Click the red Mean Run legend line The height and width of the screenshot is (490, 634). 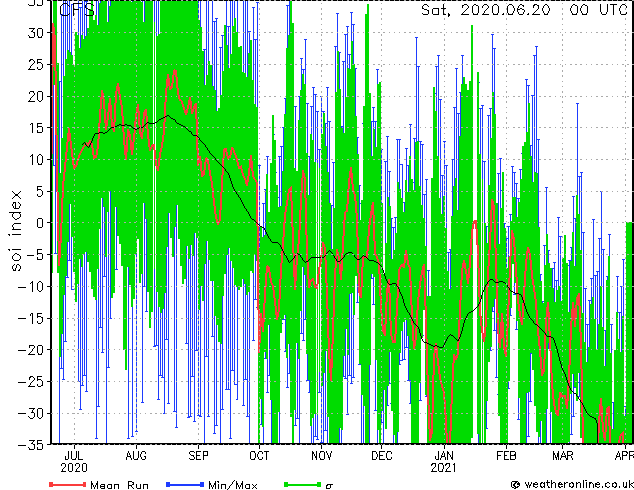[68, 484]
